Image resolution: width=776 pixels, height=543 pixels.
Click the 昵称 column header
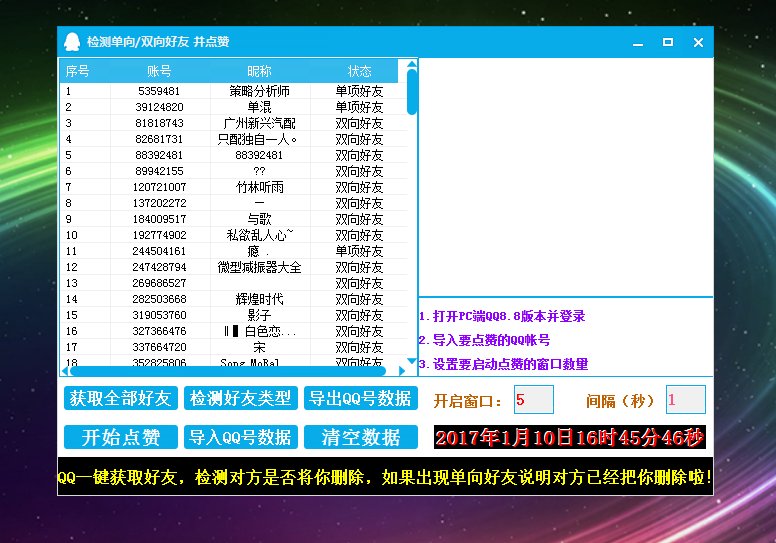pyautogui.click(x=259, y=71)
